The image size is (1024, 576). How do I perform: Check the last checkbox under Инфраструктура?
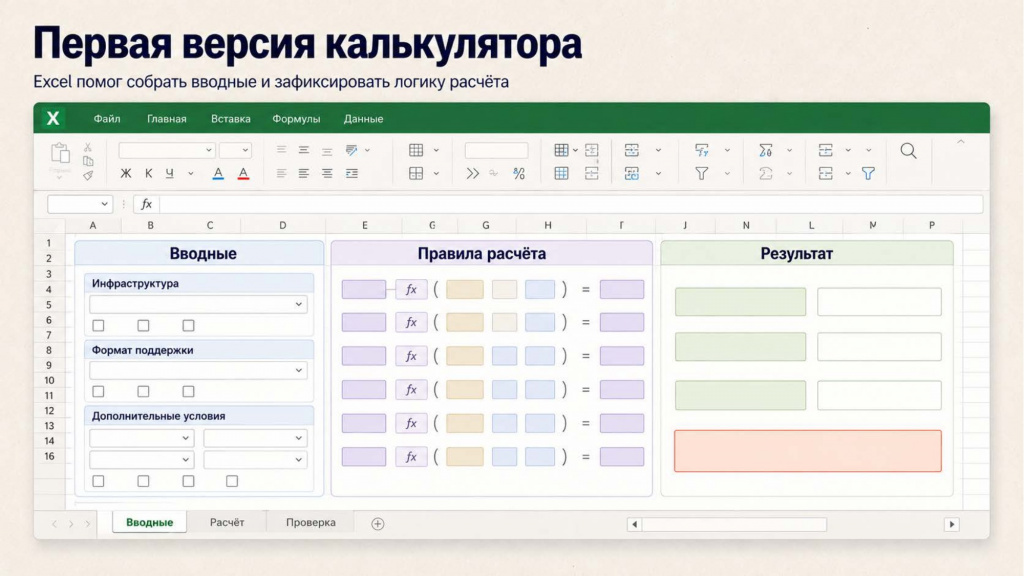pos(188,325)
